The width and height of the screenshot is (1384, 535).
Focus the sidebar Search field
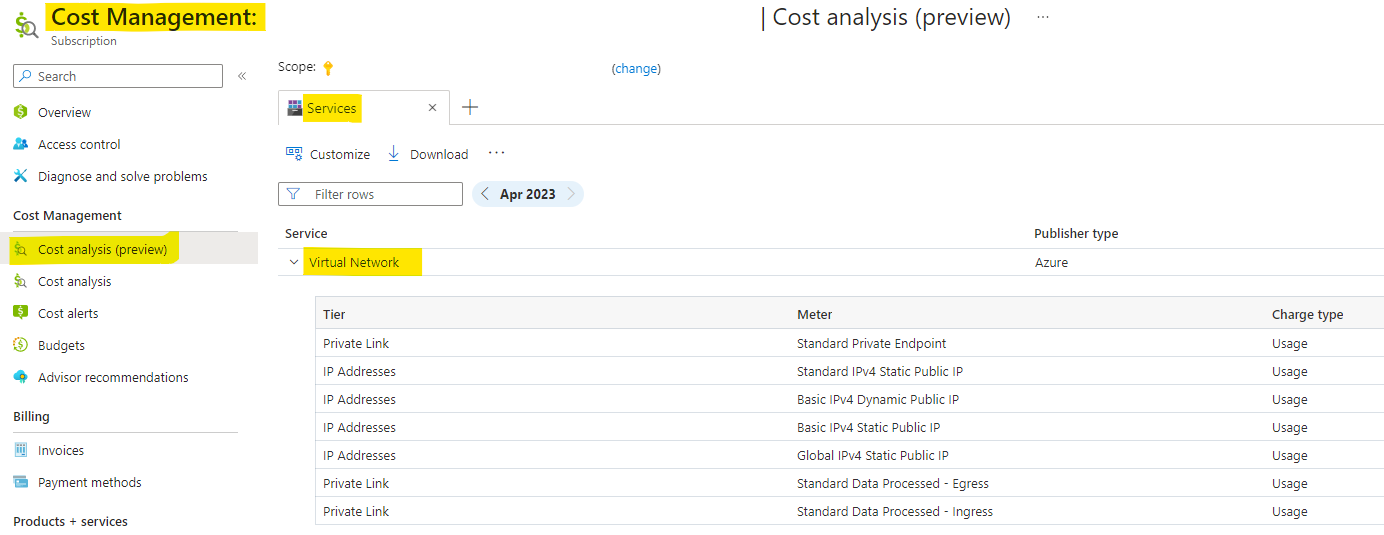[x=118, y=76]
